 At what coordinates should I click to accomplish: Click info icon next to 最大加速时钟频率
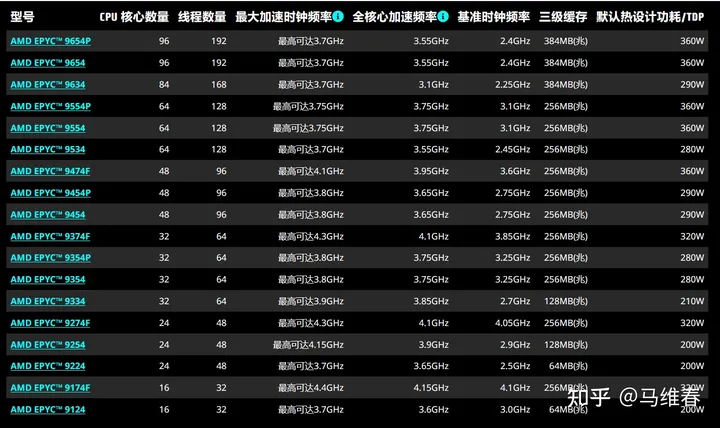coord(338,17)
